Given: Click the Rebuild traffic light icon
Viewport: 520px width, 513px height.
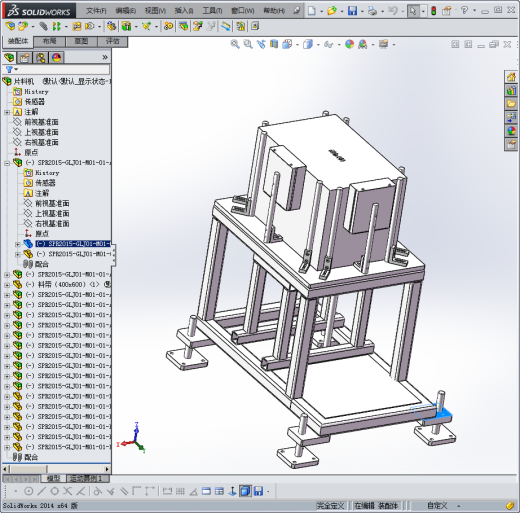Looking at the screenshot, I should tap(433, 11).
